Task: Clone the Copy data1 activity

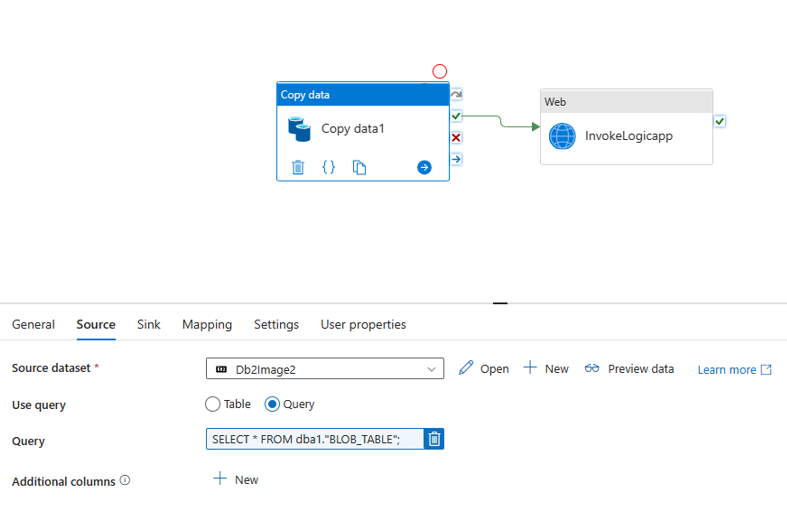Action: point(359,167)
